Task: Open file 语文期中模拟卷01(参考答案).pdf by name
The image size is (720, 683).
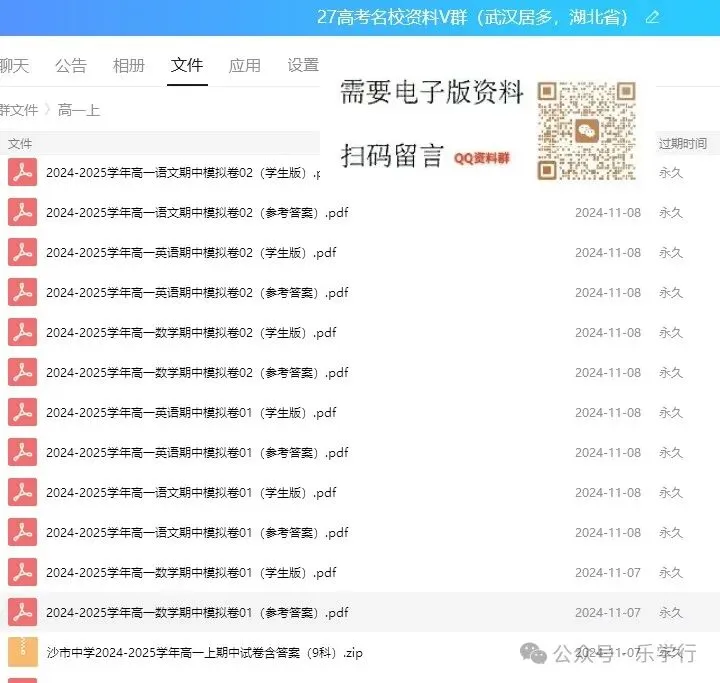Action: click(197, 532)
